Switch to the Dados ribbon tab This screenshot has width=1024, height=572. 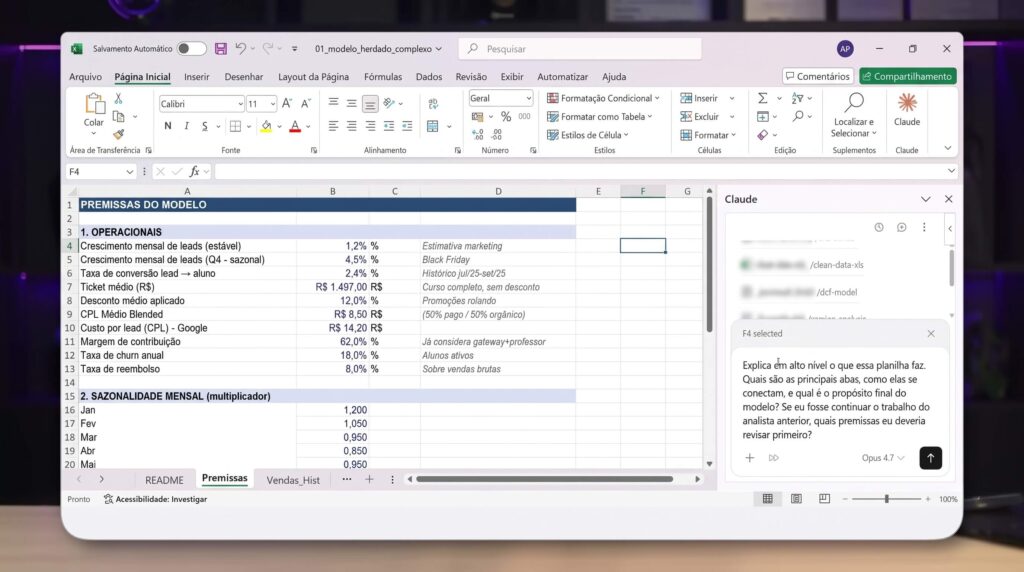tap(428, 76)
